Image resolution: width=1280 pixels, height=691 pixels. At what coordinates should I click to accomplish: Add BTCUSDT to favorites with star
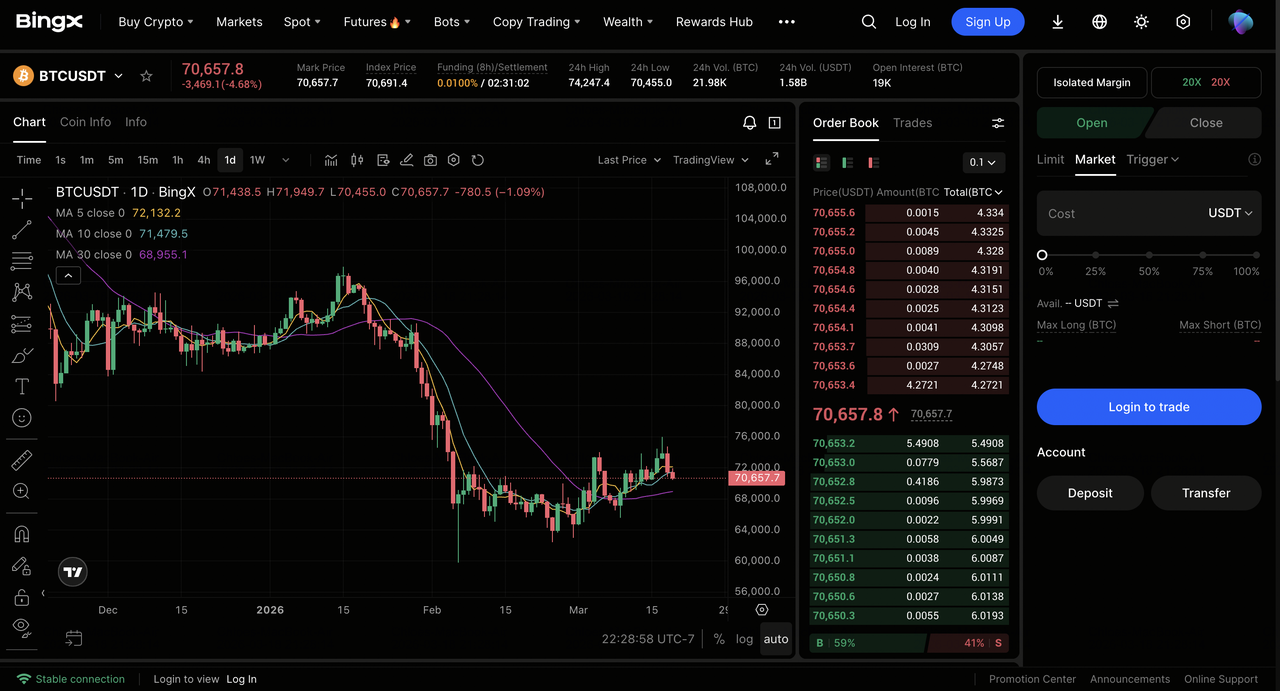tap(146, 76)
